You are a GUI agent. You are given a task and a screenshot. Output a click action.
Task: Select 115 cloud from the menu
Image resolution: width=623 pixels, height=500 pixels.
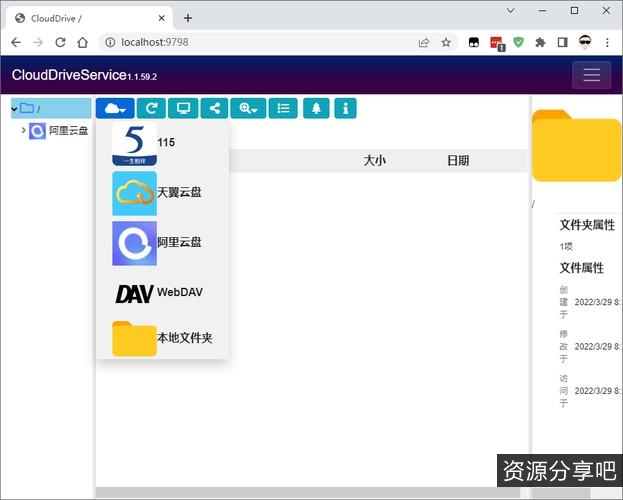coord(162,143)
